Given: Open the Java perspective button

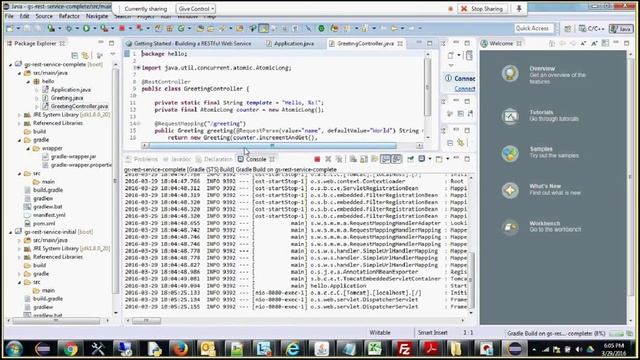Looking at the screenshot, I should tap(621, 29).
